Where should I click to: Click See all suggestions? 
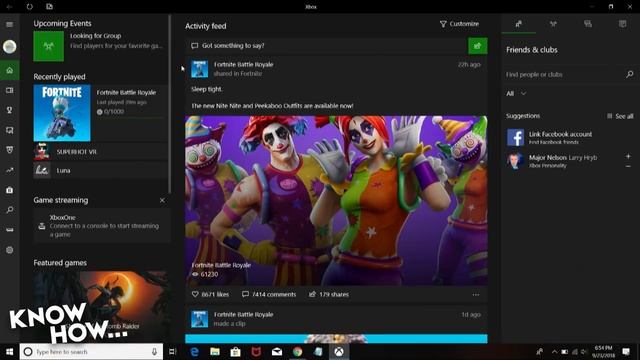pyautogui.click(x=620, y=116)
